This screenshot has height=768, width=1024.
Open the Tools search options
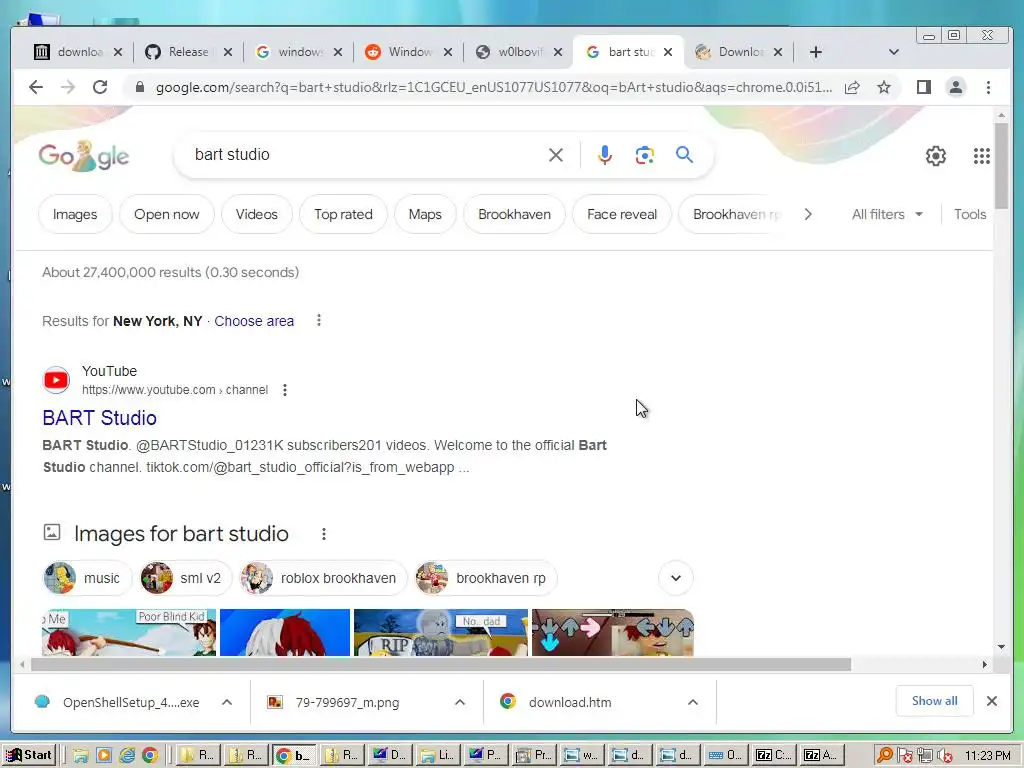tap(970, 214)
